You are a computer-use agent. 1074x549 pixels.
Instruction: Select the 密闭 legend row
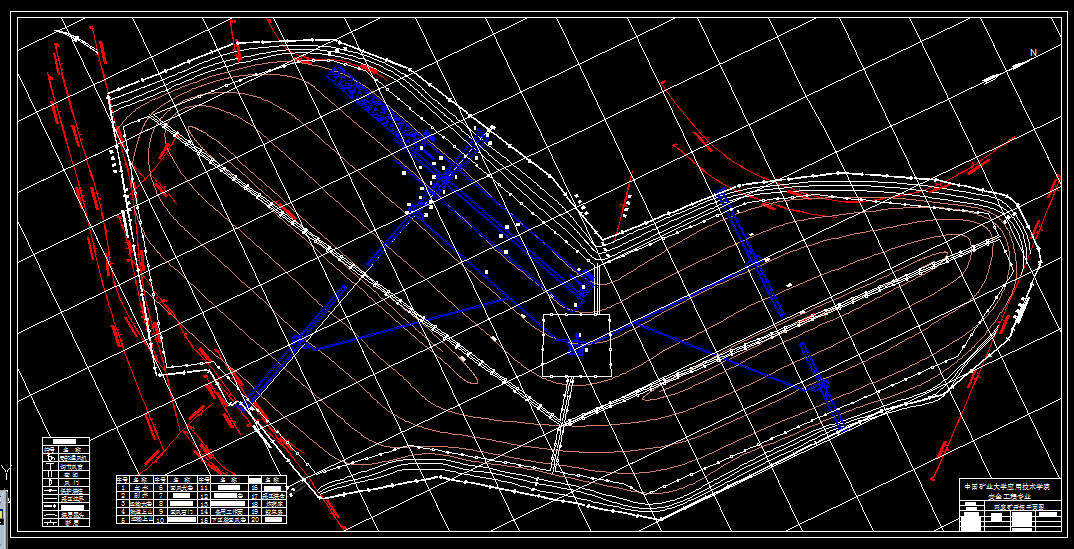pos(66,474)
